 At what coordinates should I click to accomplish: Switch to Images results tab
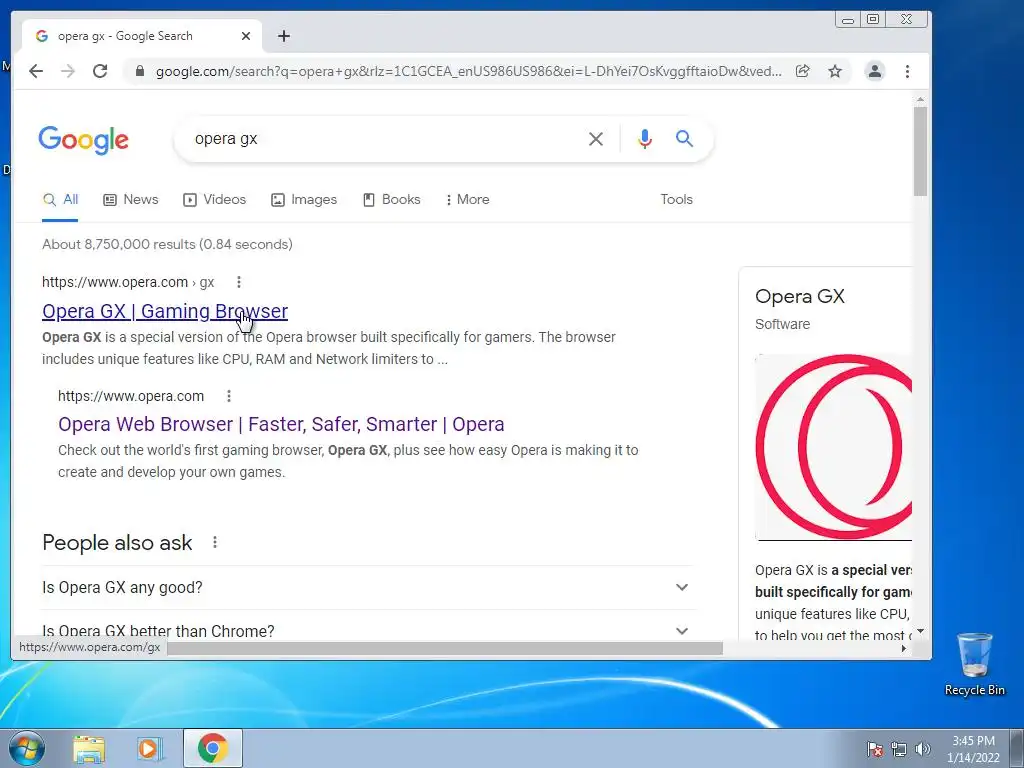[x=304, y=200]
